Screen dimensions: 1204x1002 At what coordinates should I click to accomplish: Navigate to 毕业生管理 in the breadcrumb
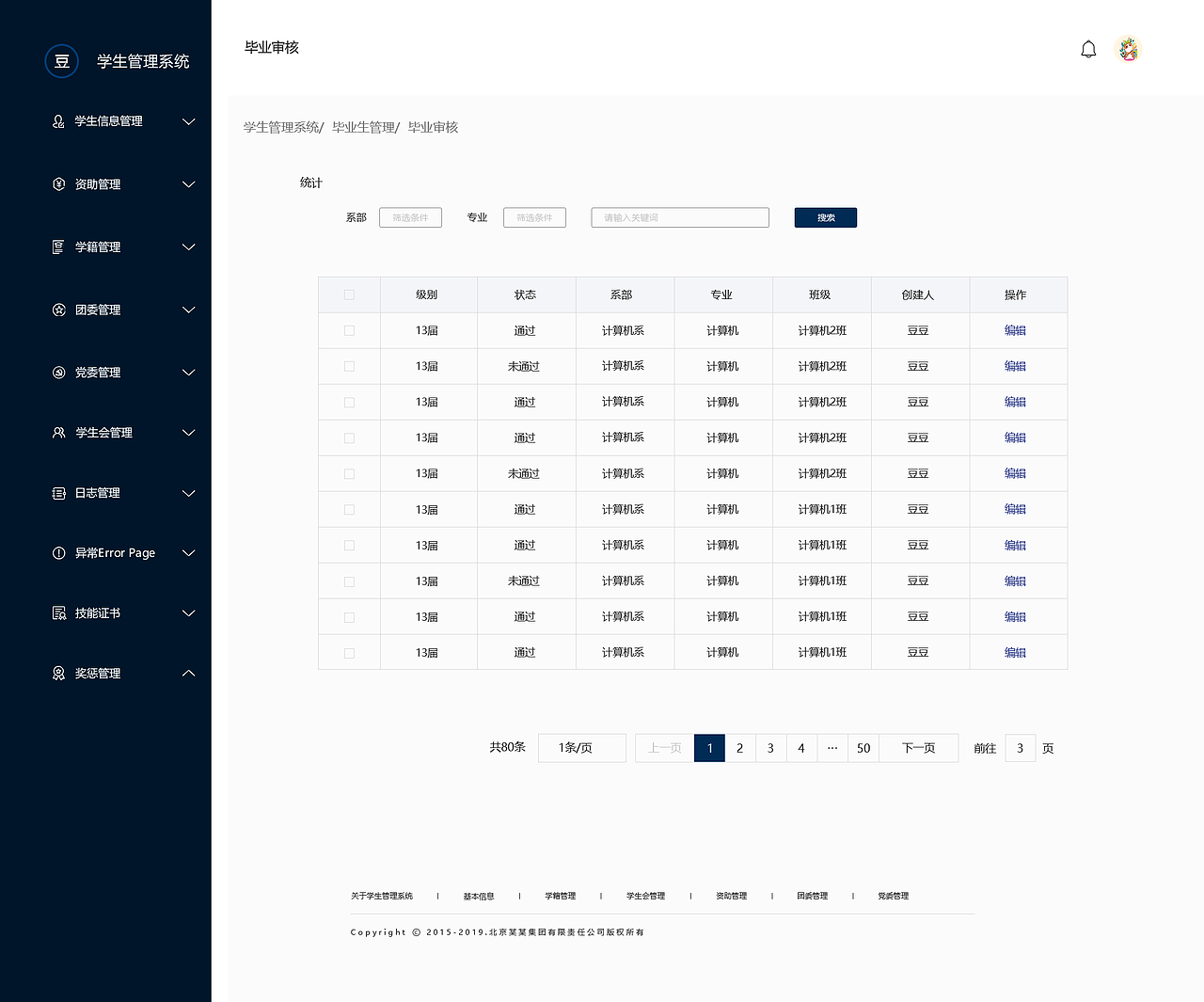(363, 127)
